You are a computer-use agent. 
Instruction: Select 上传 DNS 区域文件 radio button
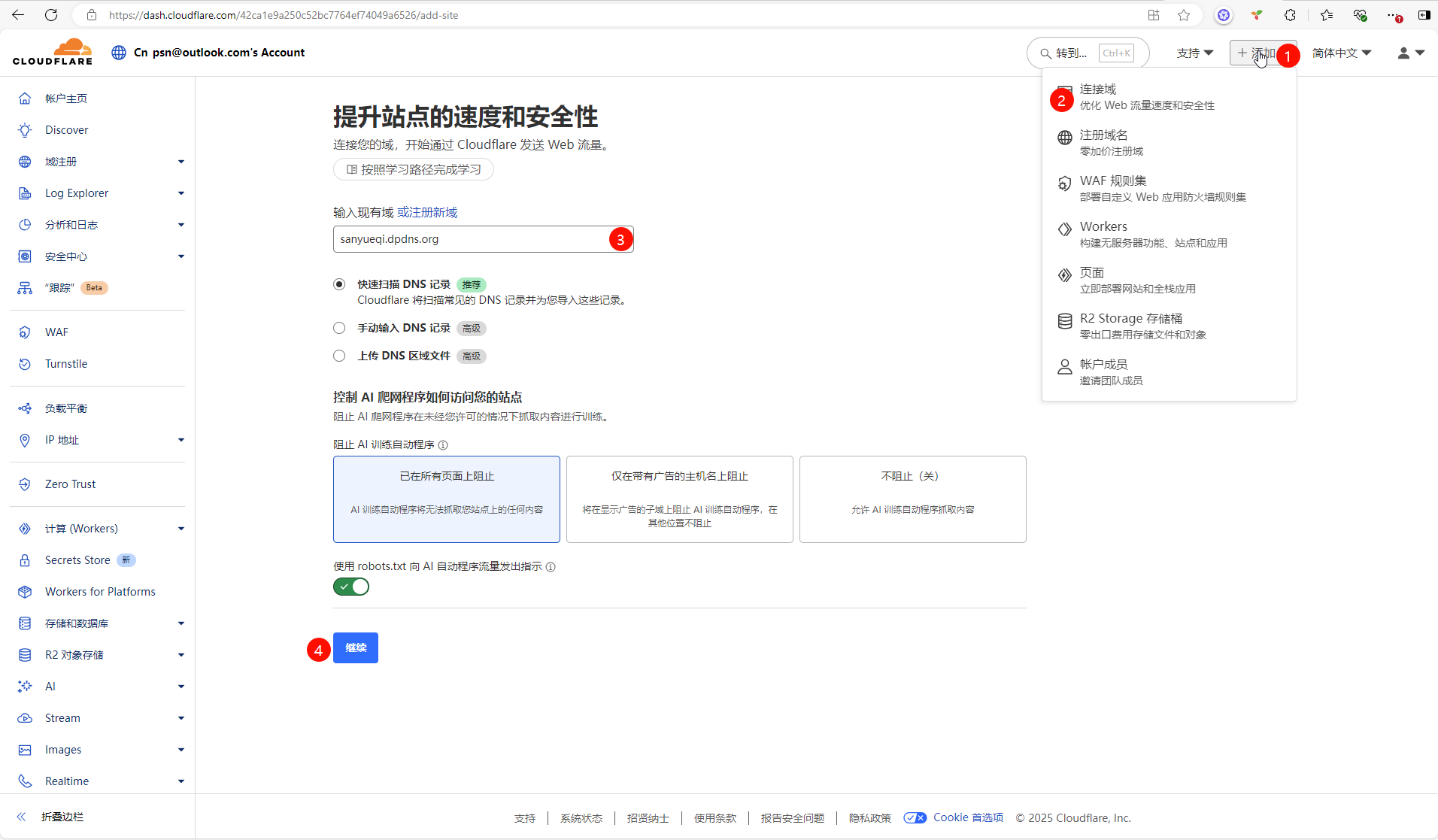(x=339, y=356)
